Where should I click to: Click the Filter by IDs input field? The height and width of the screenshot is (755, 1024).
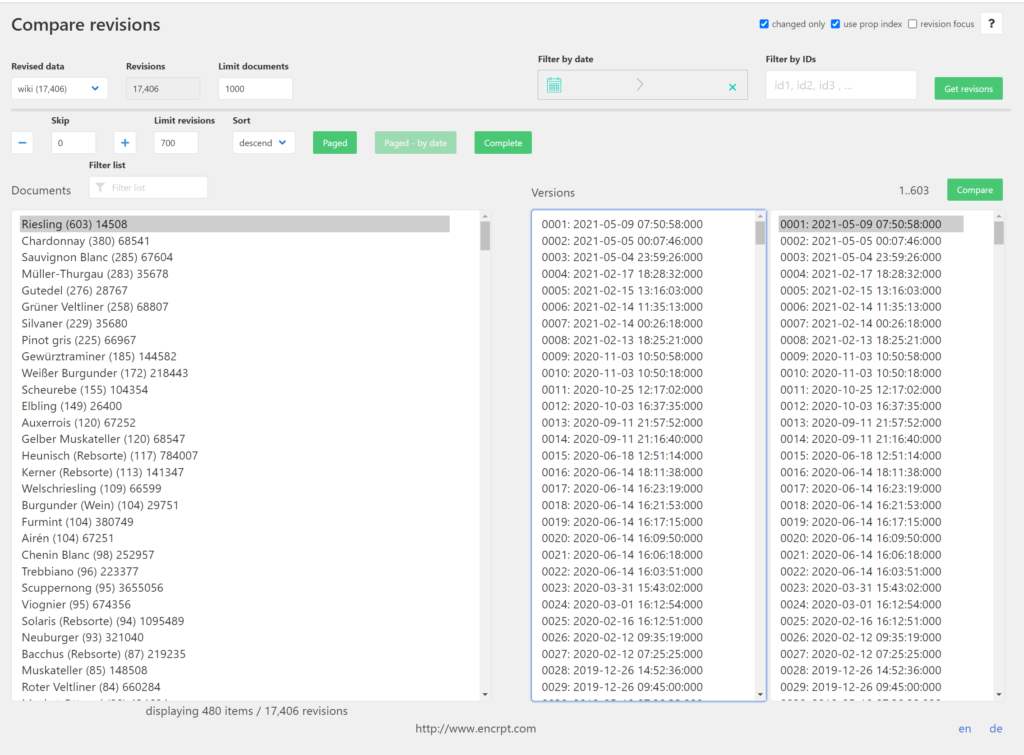pyautogui.click(x=840, y=86)
